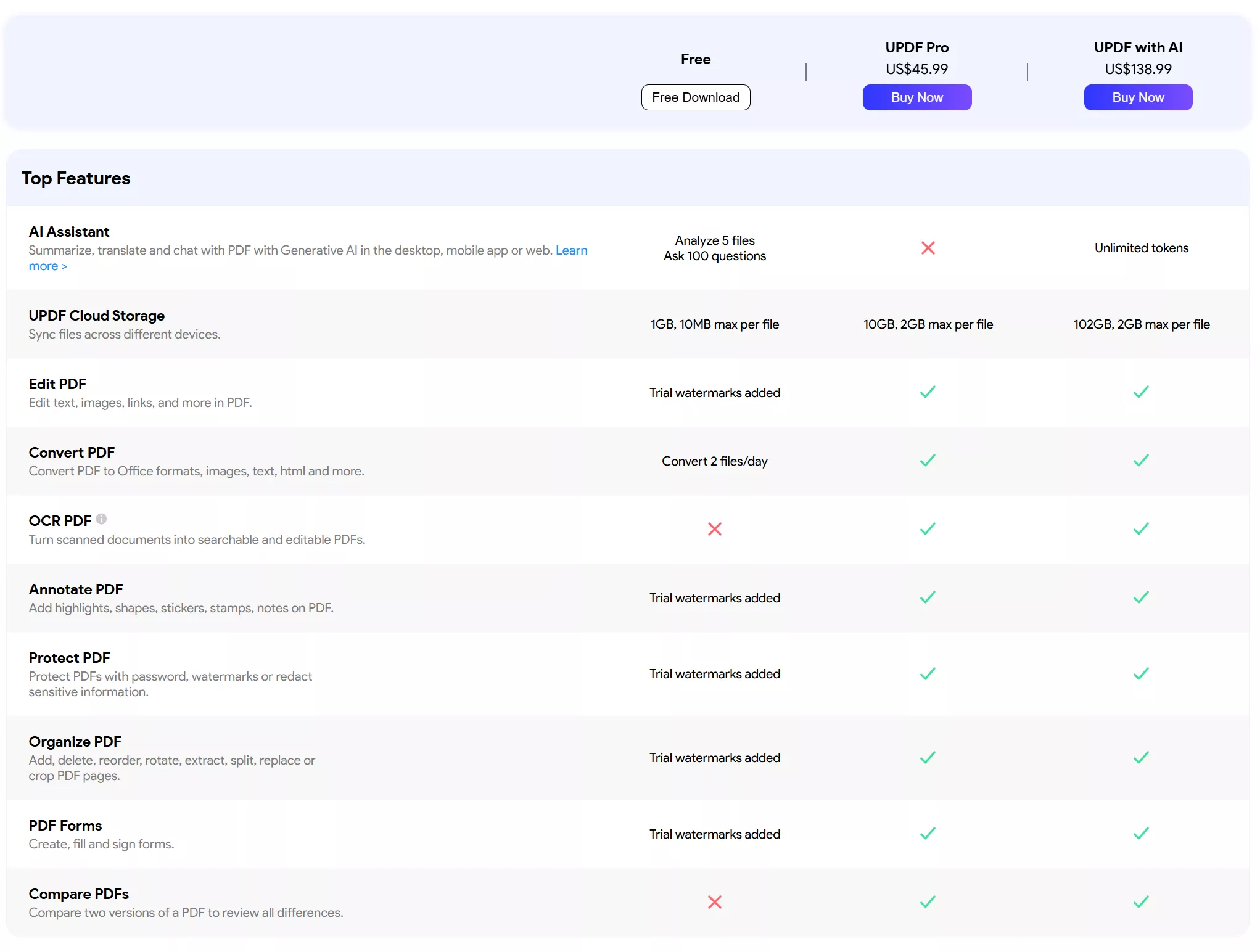Click the UPDF Cloud Storage feature title
This screenshot has height=952, width=1260.
(96, 316)
